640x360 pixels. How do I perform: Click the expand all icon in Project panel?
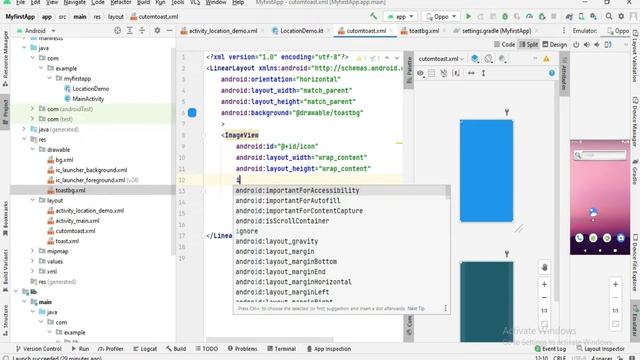[130, 31]
